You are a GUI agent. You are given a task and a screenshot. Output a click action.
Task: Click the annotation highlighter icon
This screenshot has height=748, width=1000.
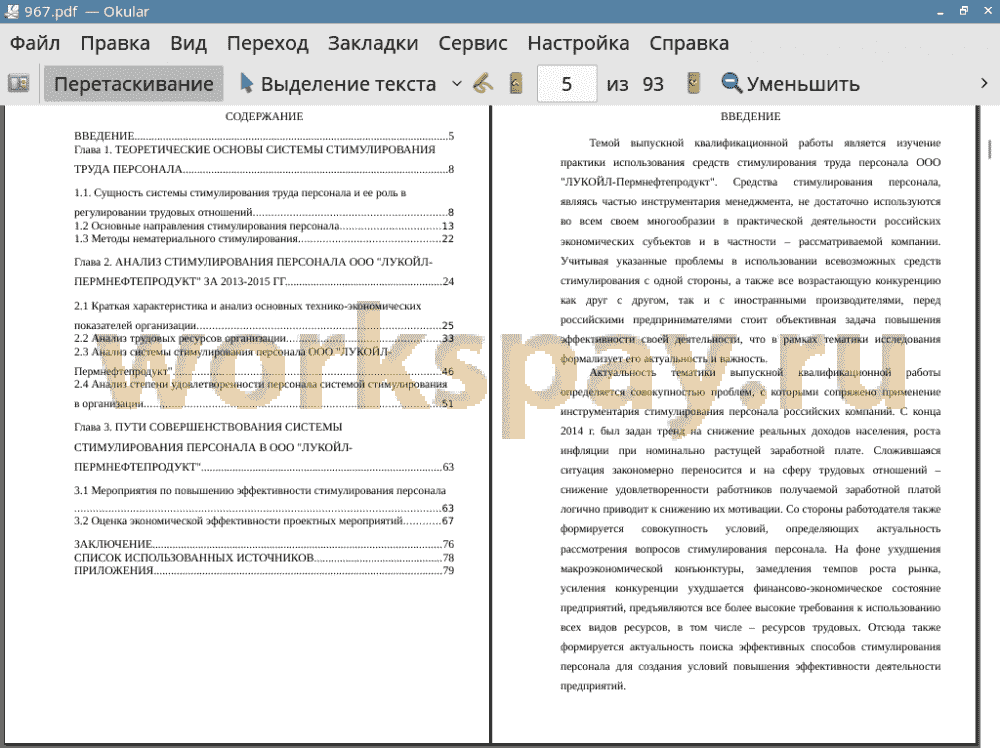[483, 84]
